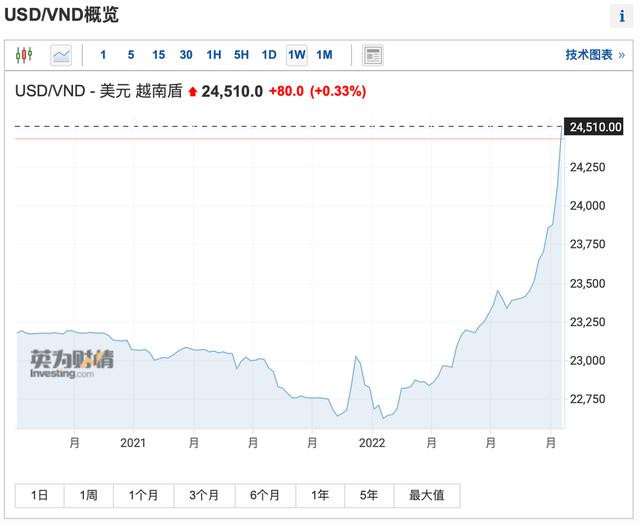This screenshot has width=640, height=525.
Task: Click the 24,510.00 current price label
Action: 595,127
